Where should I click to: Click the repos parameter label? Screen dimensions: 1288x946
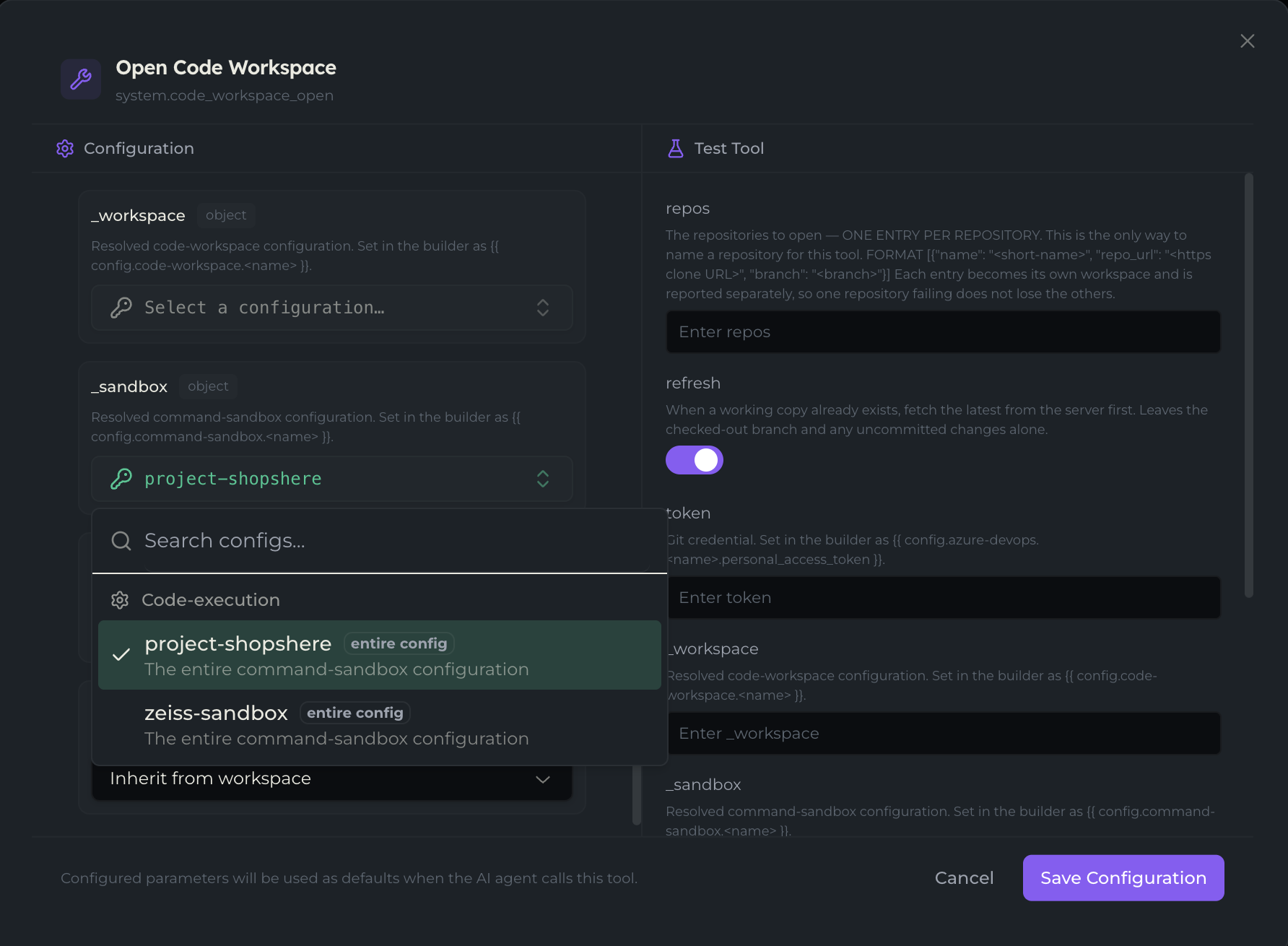click(x=687, y=209)
